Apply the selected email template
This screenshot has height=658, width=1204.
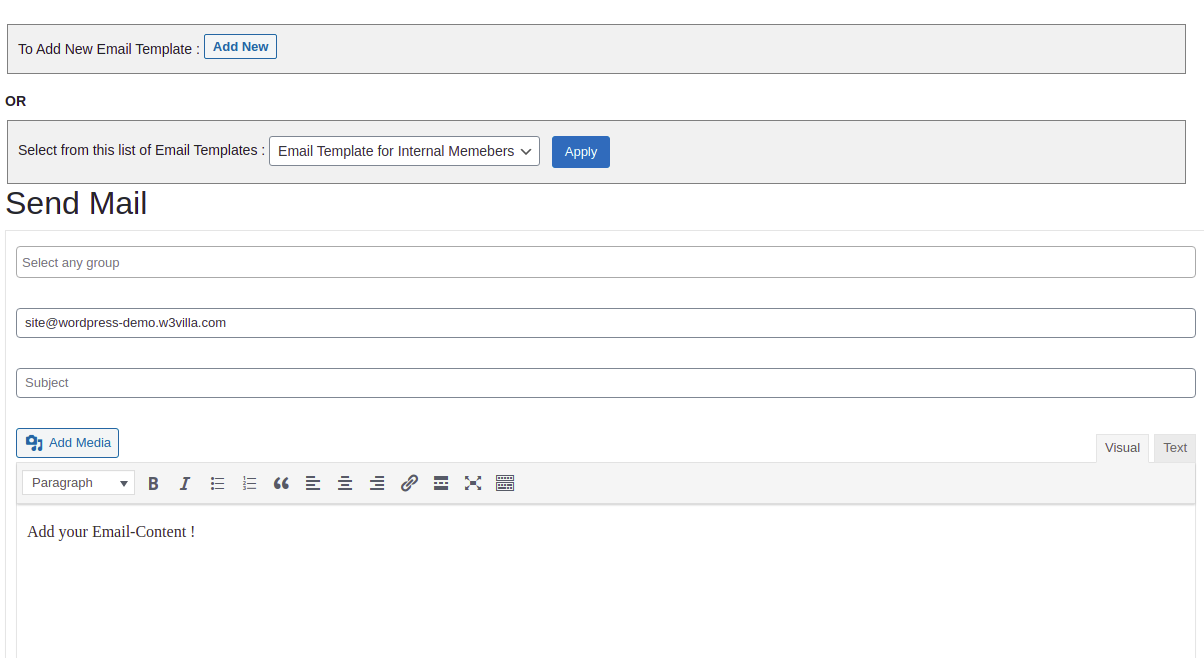tap(581, 152)
